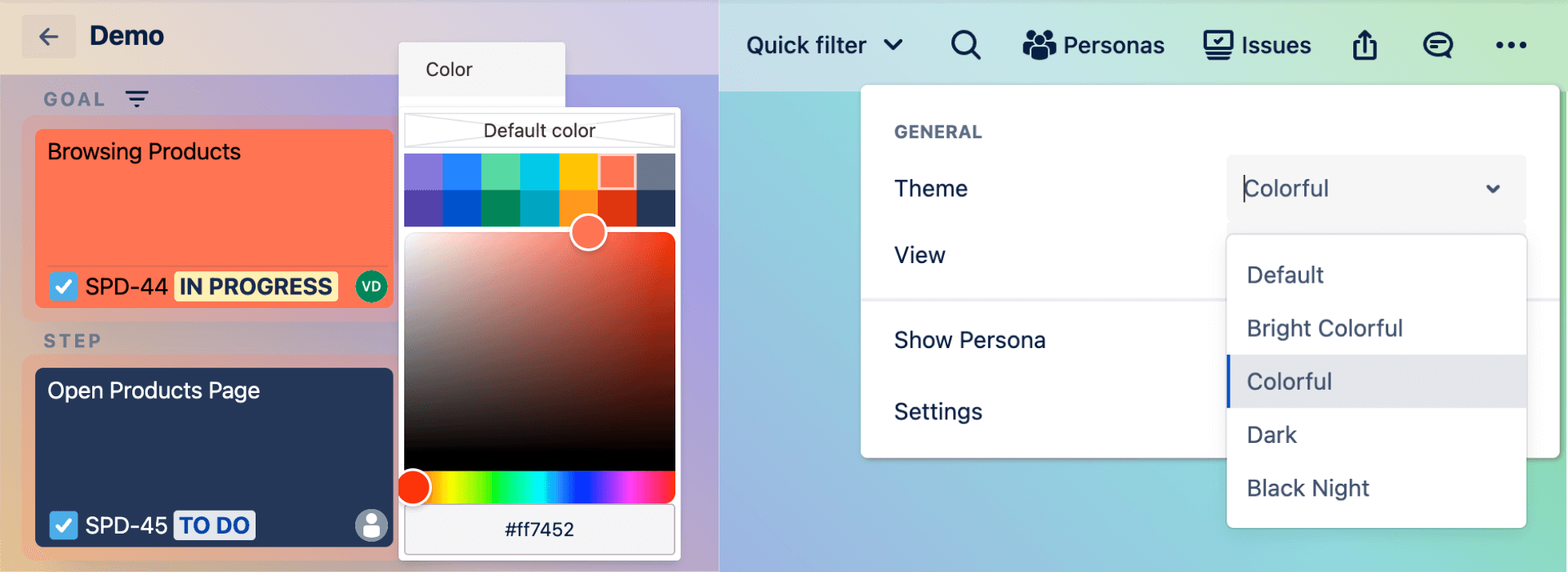Pick the dark red color swatch

[x=619, y=208]
